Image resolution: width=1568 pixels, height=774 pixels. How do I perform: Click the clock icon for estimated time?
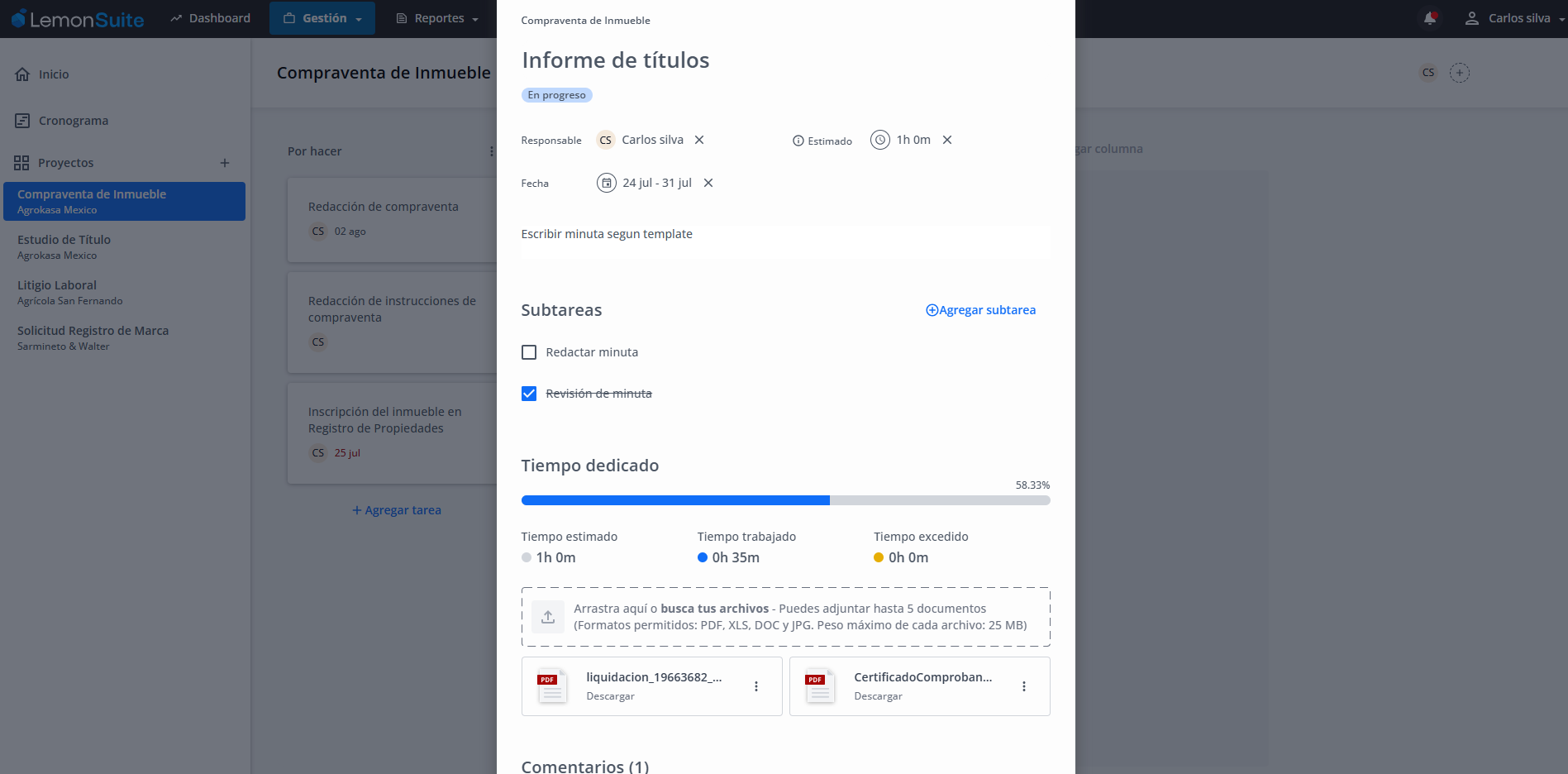point(880,140)
